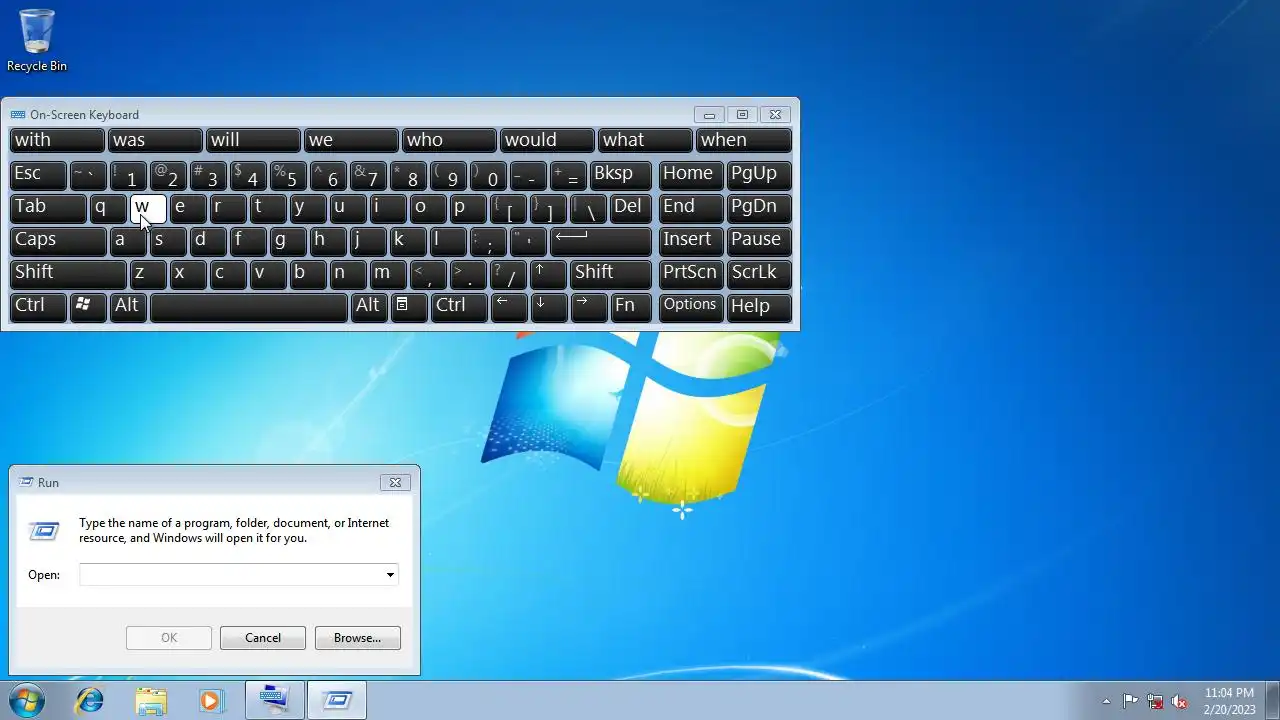Tap the down arrow key
Viewport: 1280px width, 720px height.
tap(548, 306)
